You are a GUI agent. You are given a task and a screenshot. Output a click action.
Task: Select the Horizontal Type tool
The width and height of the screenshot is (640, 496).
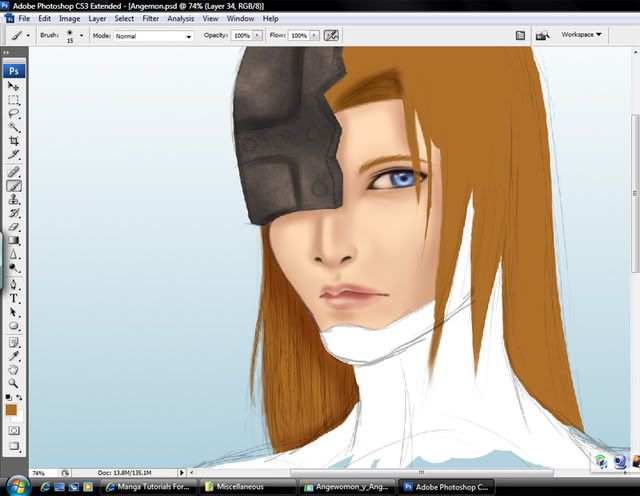[x=13, y=298]
